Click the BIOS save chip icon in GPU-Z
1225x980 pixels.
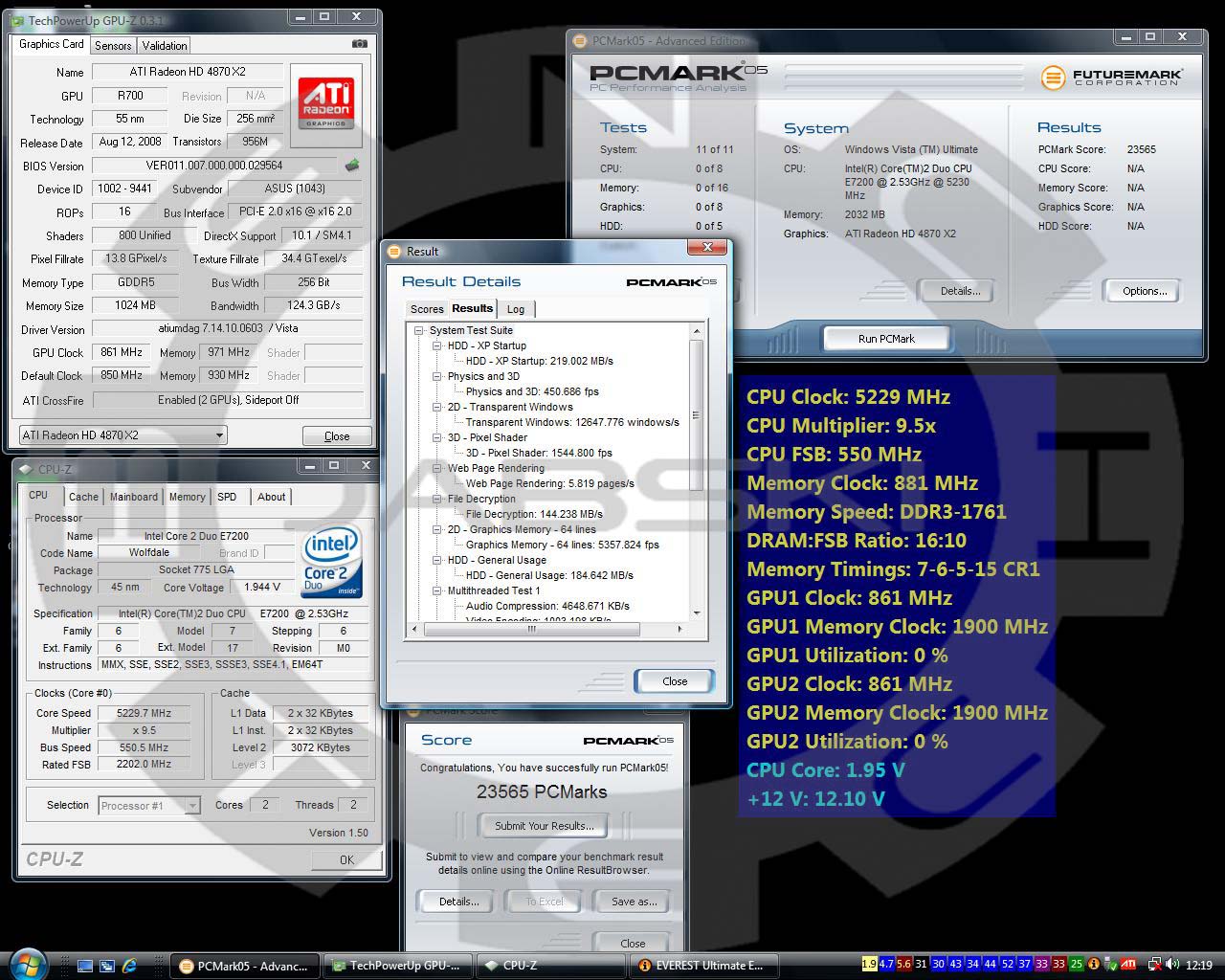click(352, 165)
